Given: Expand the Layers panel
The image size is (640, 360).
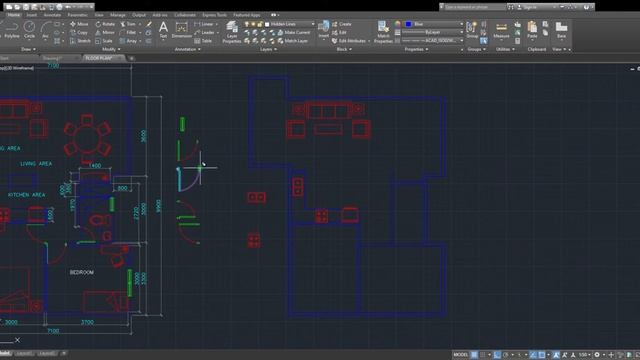Looking at the screenshot, I should 268,49.
